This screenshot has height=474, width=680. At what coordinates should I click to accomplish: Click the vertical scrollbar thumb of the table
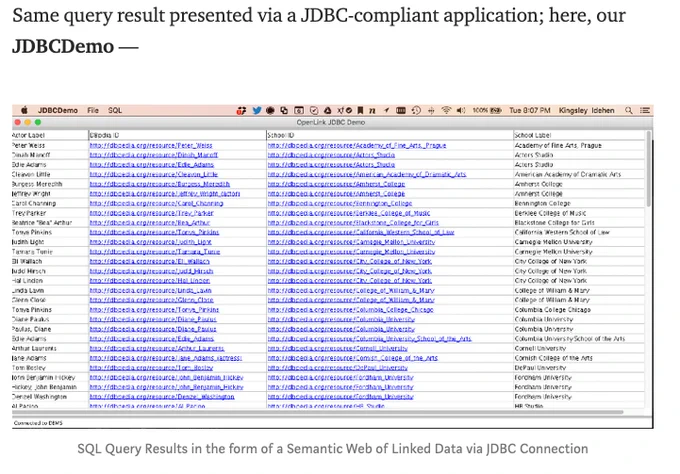(x=648, y=168)
